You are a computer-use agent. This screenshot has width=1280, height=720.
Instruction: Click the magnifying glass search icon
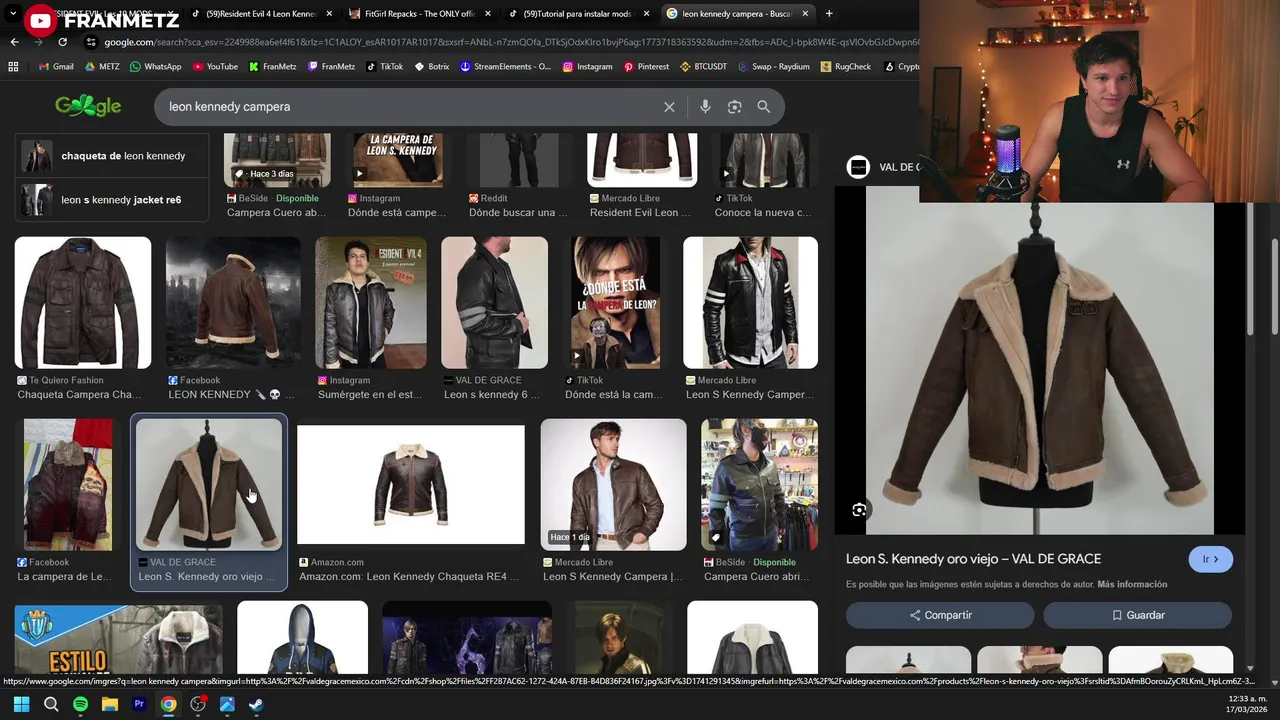click(764, 107)
